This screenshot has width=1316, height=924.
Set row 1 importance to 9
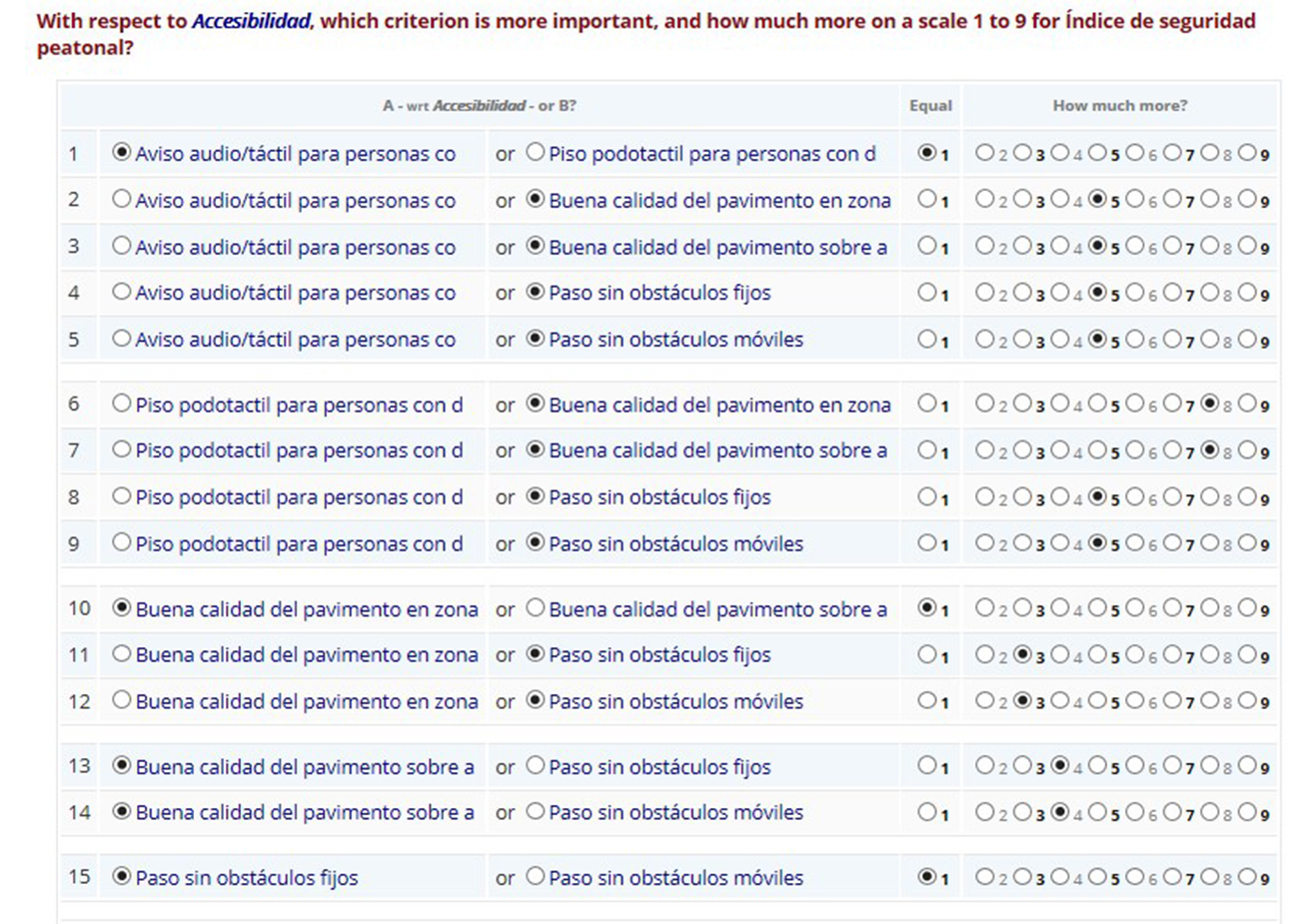[1247, 153]
